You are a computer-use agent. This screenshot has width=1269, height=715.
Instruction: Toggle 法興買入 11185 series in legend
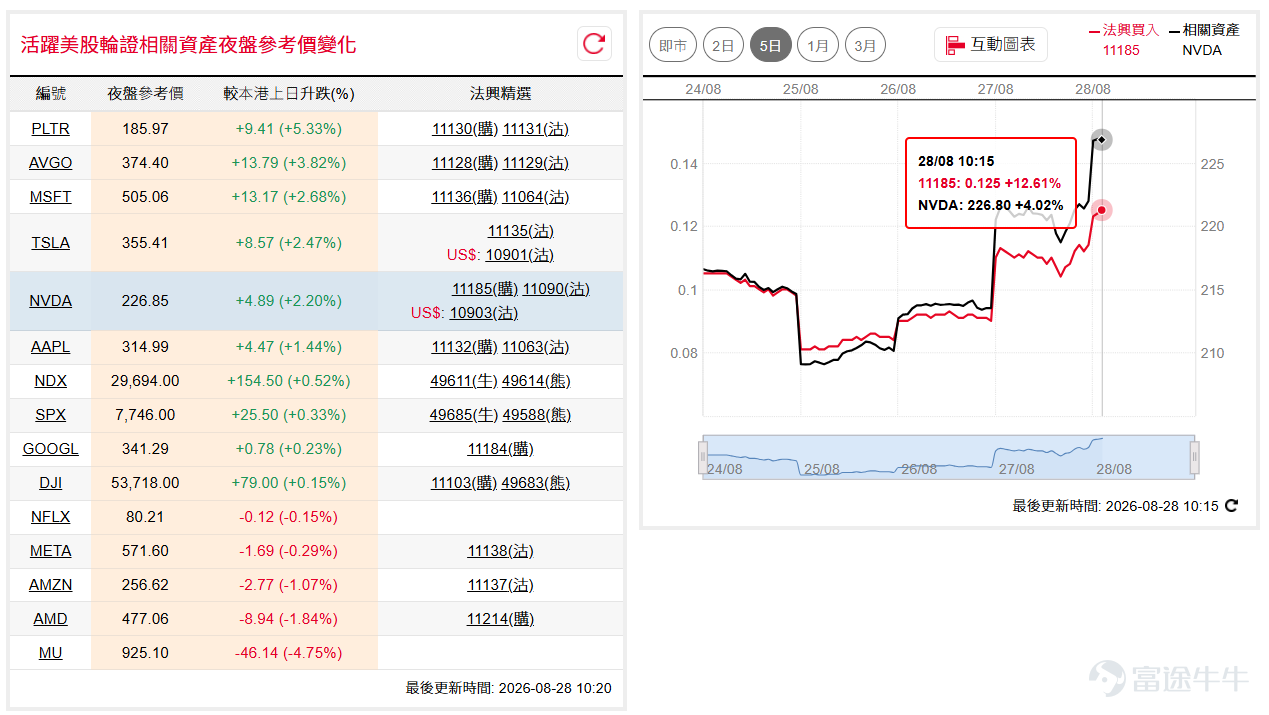[x=1123, y=40]
